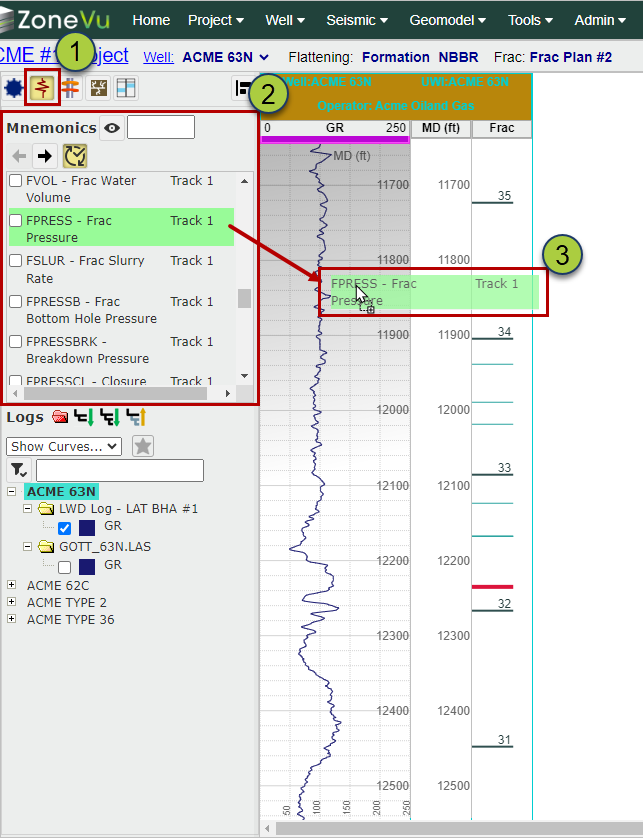The width and height of the screenshot is (643, 838).
Task: Open the Geomodel menu
Action: 447,20
